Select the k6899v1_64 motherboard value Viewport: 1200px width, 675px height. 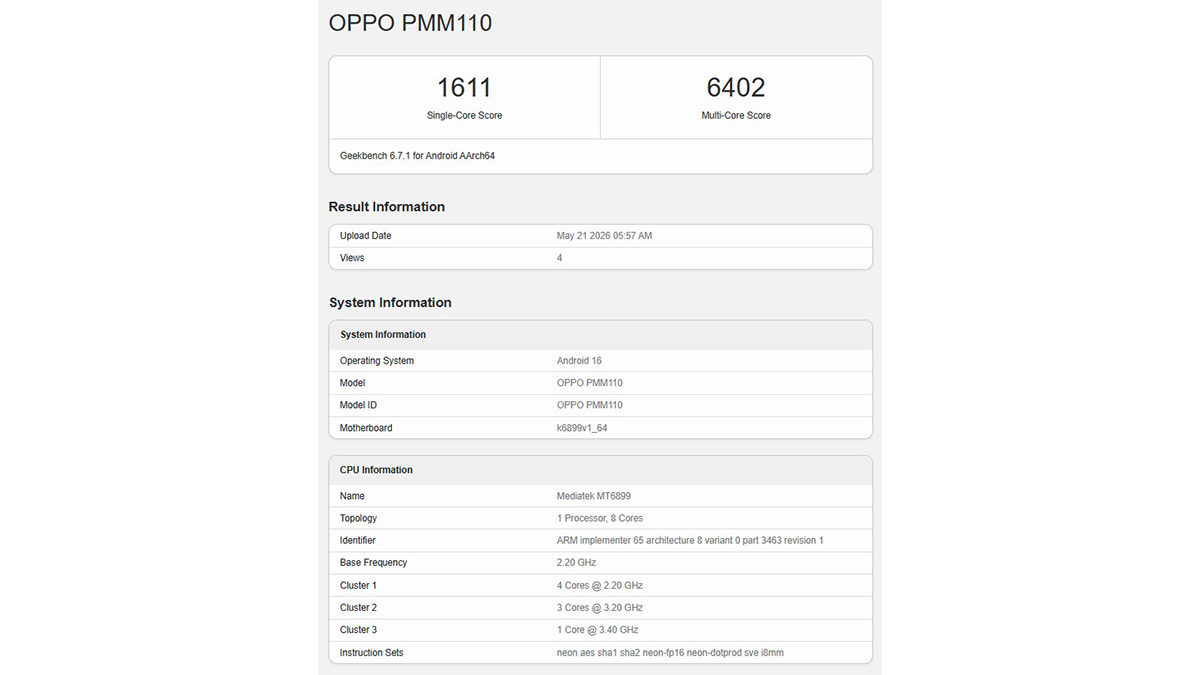coord(582,428)
